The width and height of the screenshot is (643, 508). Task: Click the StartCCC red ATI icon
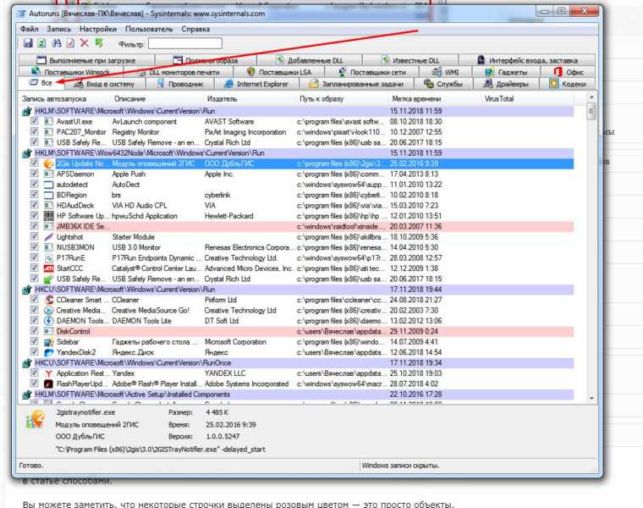[x=48, y=269]
